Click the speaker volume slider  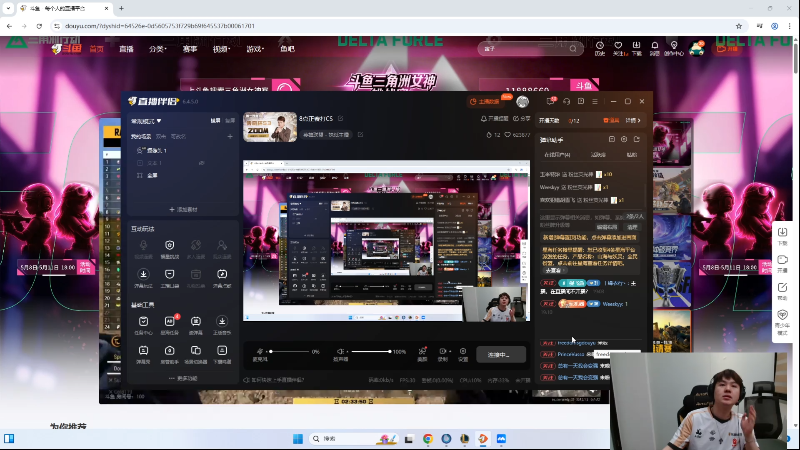click(x=371, y=351)
